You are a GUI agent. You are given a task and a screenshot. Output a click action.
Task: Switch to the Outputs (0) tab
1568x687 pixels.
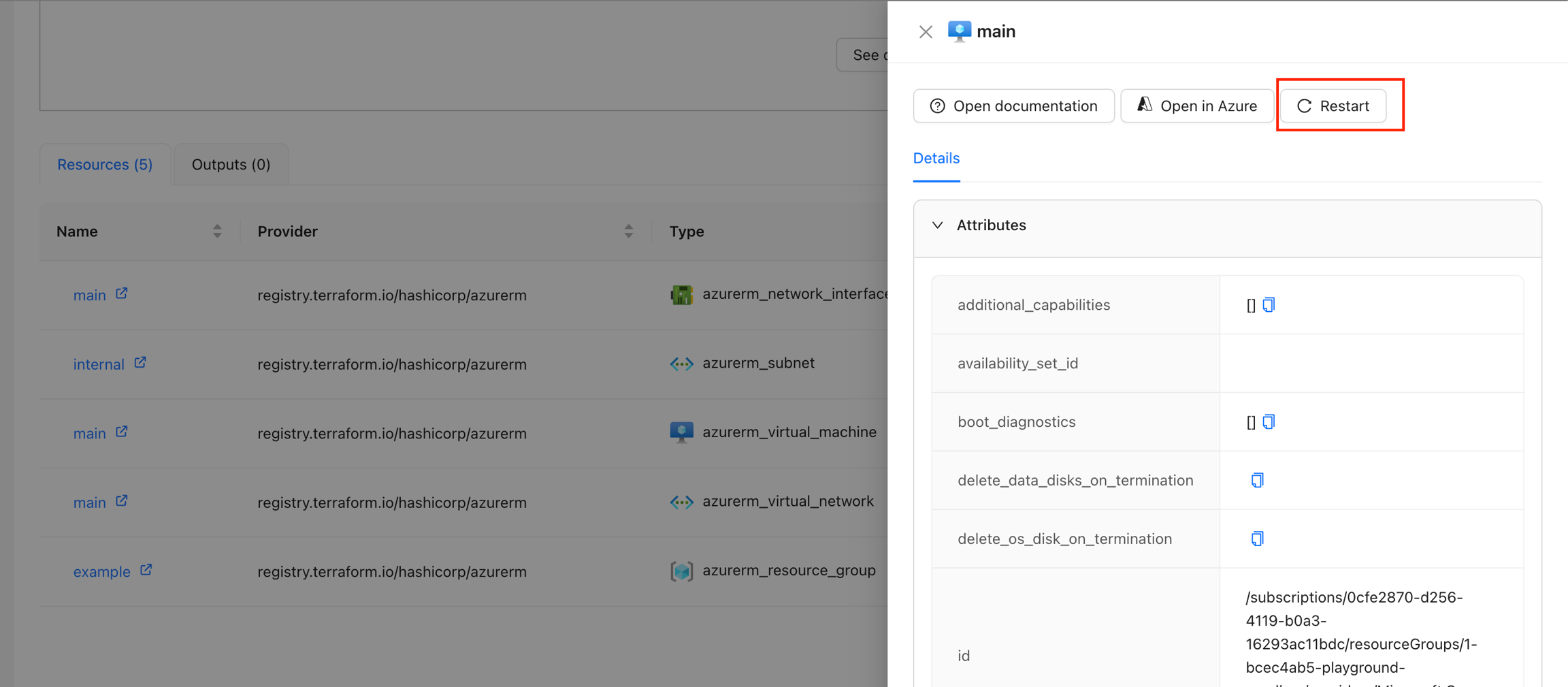231,165
